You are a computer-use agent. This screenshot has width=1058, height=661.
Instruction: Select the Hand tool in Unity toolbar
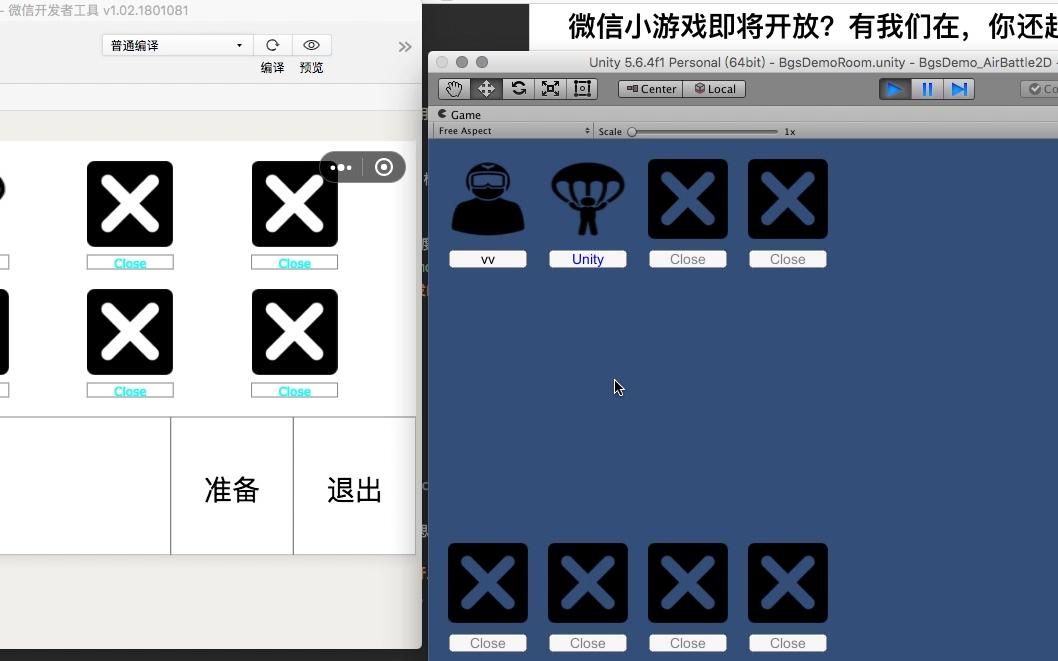tap(454, 88)
